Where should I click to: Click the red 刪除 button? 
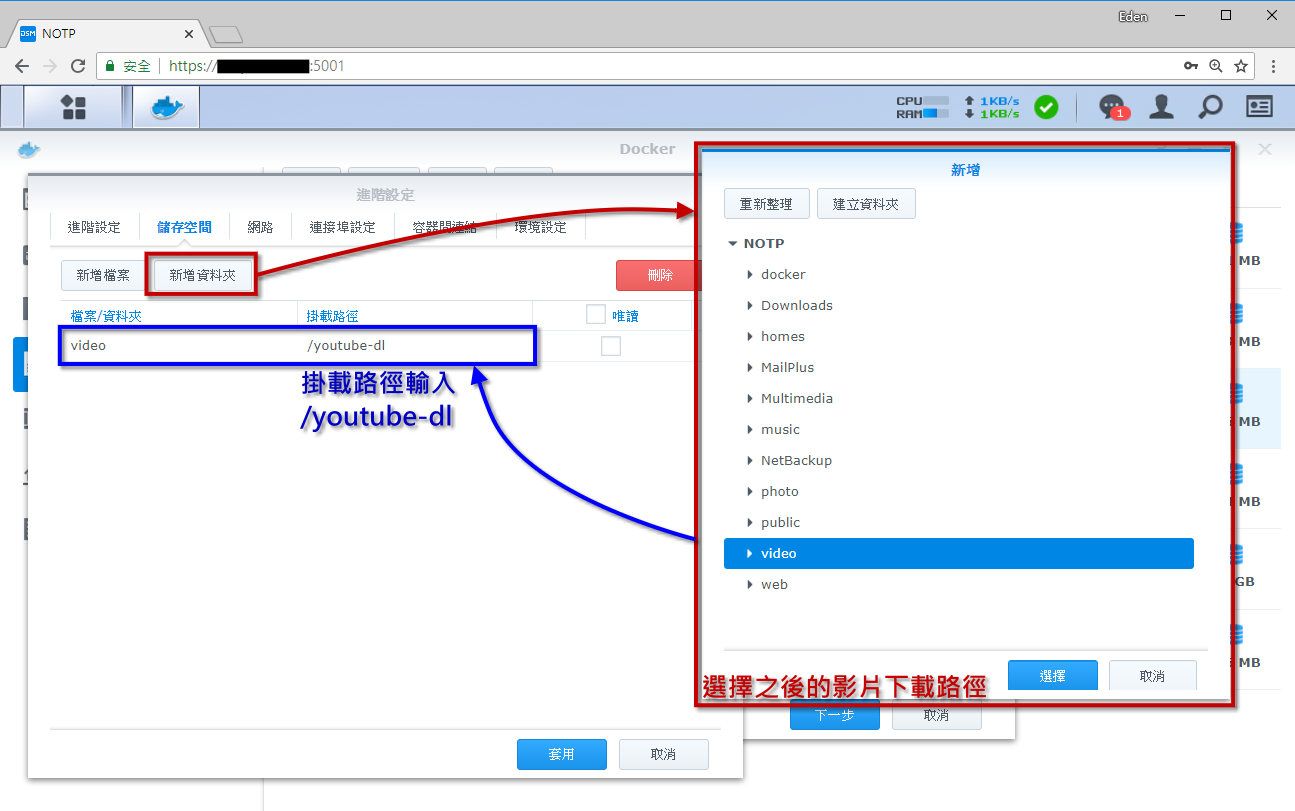point(660,275)
